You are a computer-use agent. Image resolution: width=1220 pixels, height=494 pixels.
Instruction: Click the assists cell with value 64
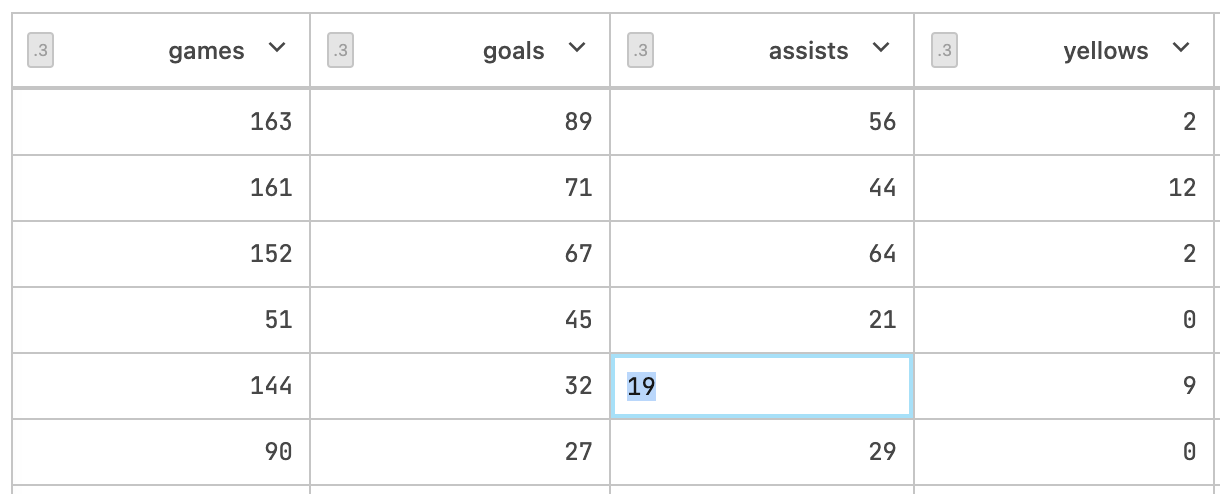tap(882, 254)
